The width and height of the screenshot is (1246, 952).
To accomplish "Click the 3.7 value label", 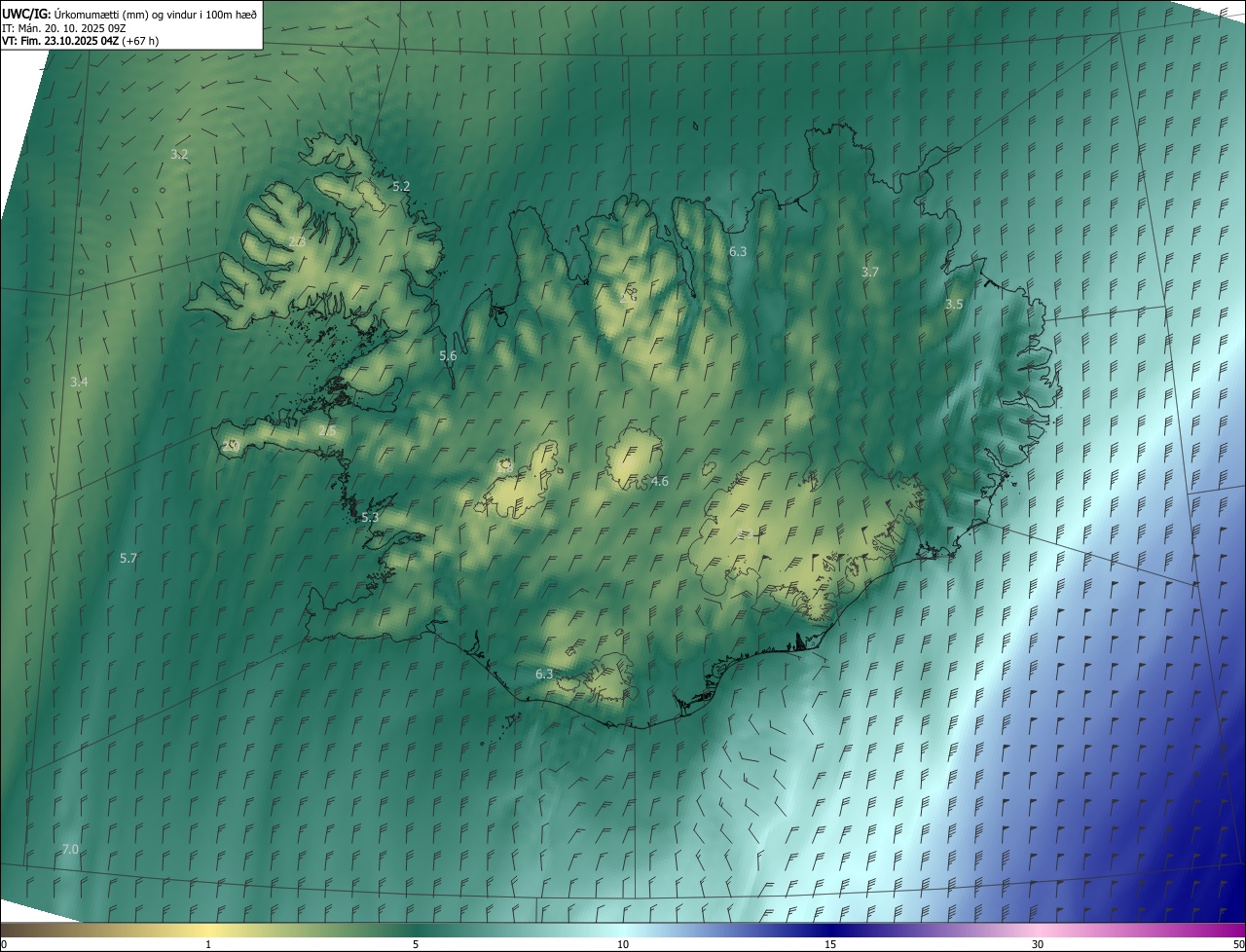I will coord(870,273).
